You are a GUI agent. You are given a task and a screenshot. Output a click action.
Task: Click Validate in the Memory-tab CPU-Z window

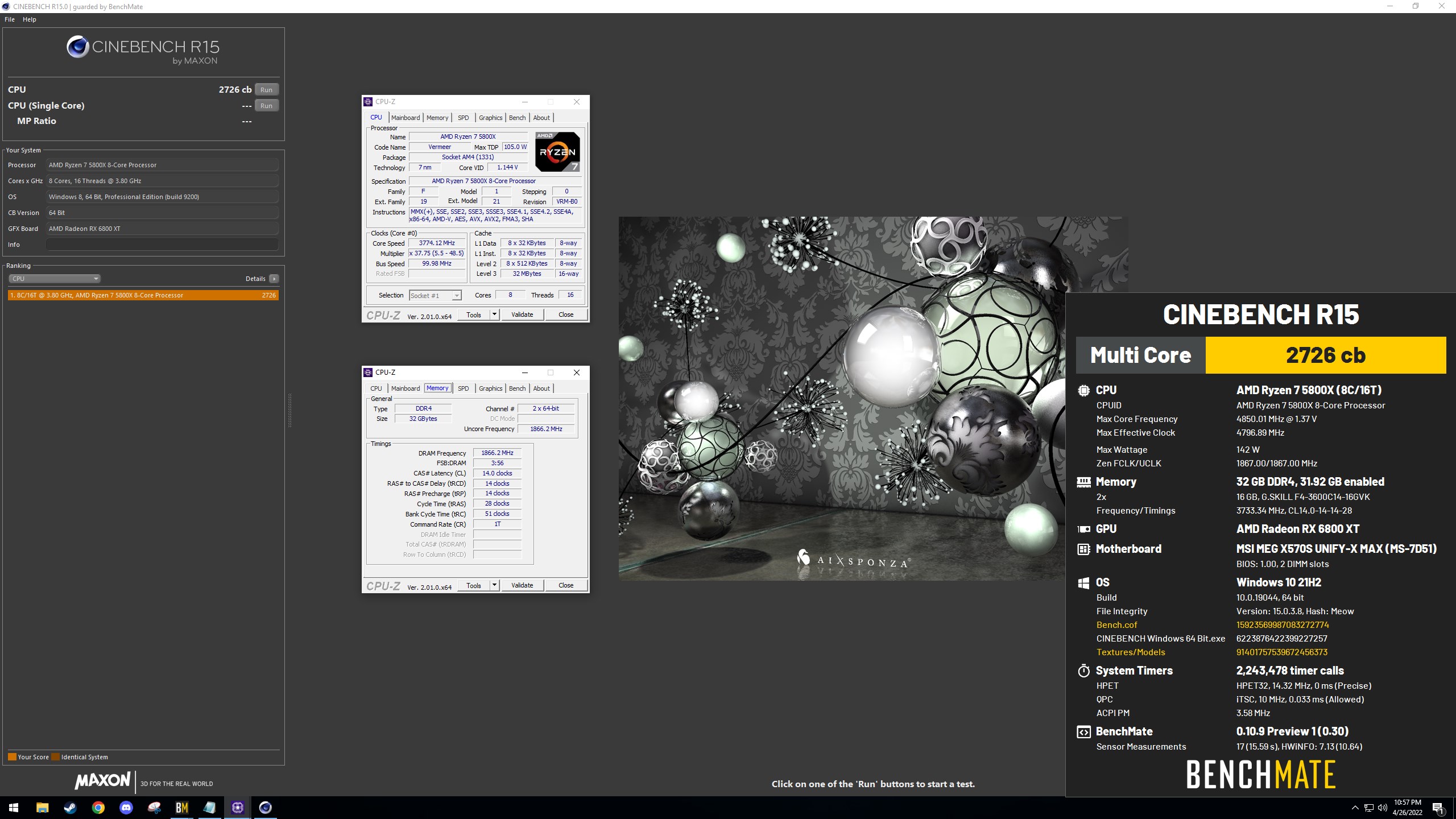[x=522, y=585]
